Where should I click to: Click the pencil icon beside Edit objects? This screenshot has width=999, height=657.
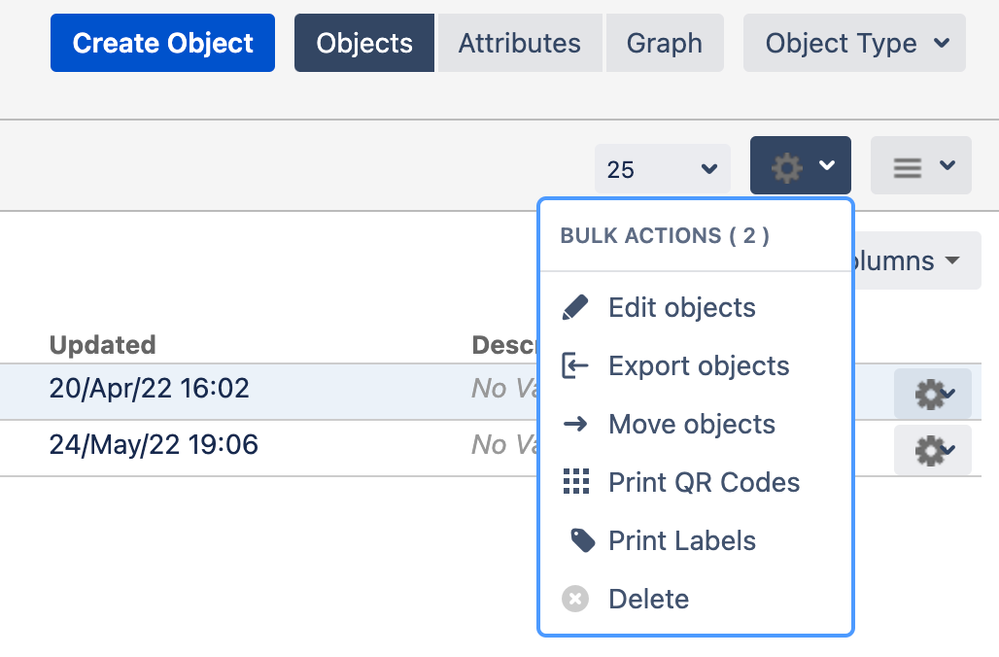click(x=575, y=307)
